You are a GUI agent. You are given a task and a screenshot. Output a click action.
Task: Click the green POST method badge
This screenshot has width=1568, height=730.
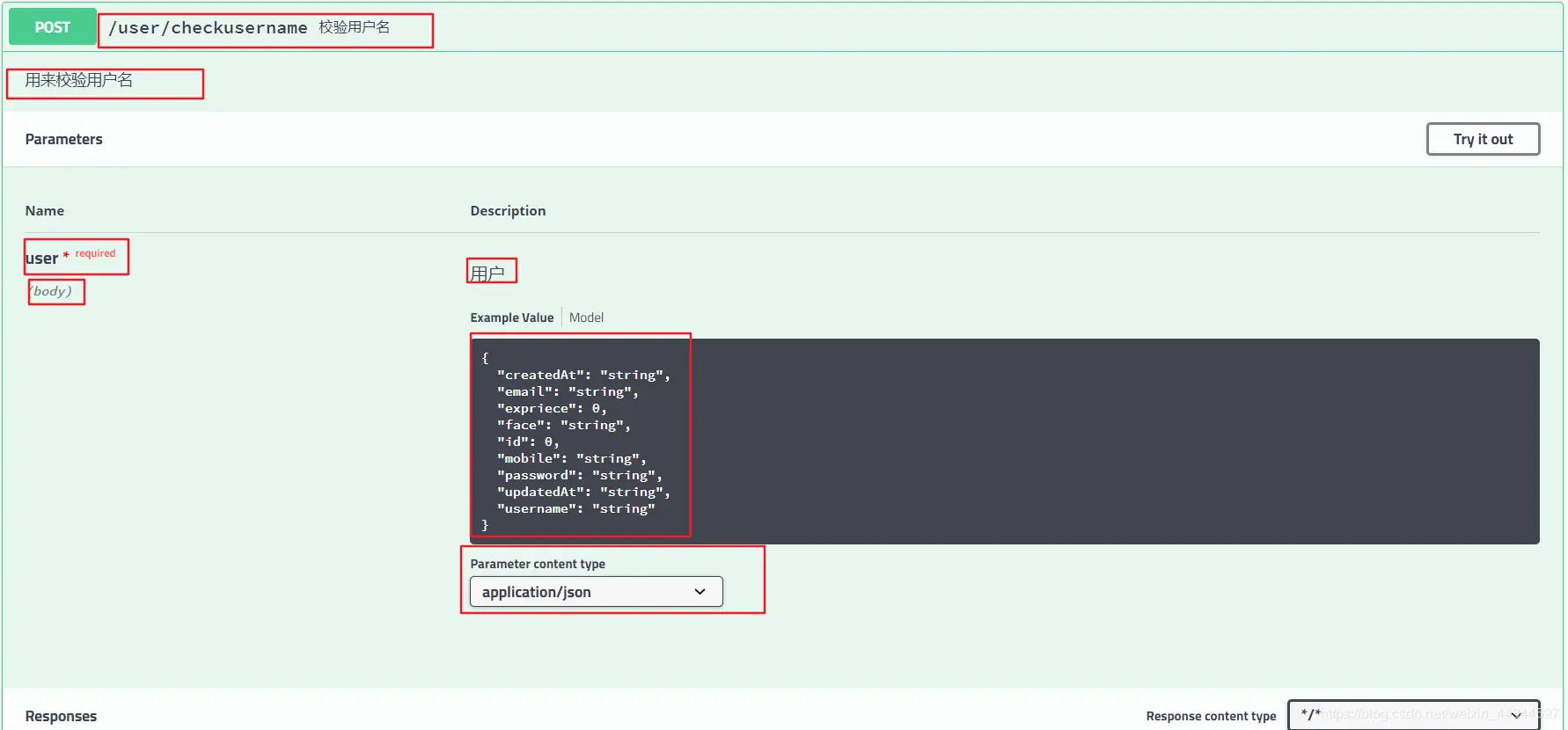pos(52,27)
